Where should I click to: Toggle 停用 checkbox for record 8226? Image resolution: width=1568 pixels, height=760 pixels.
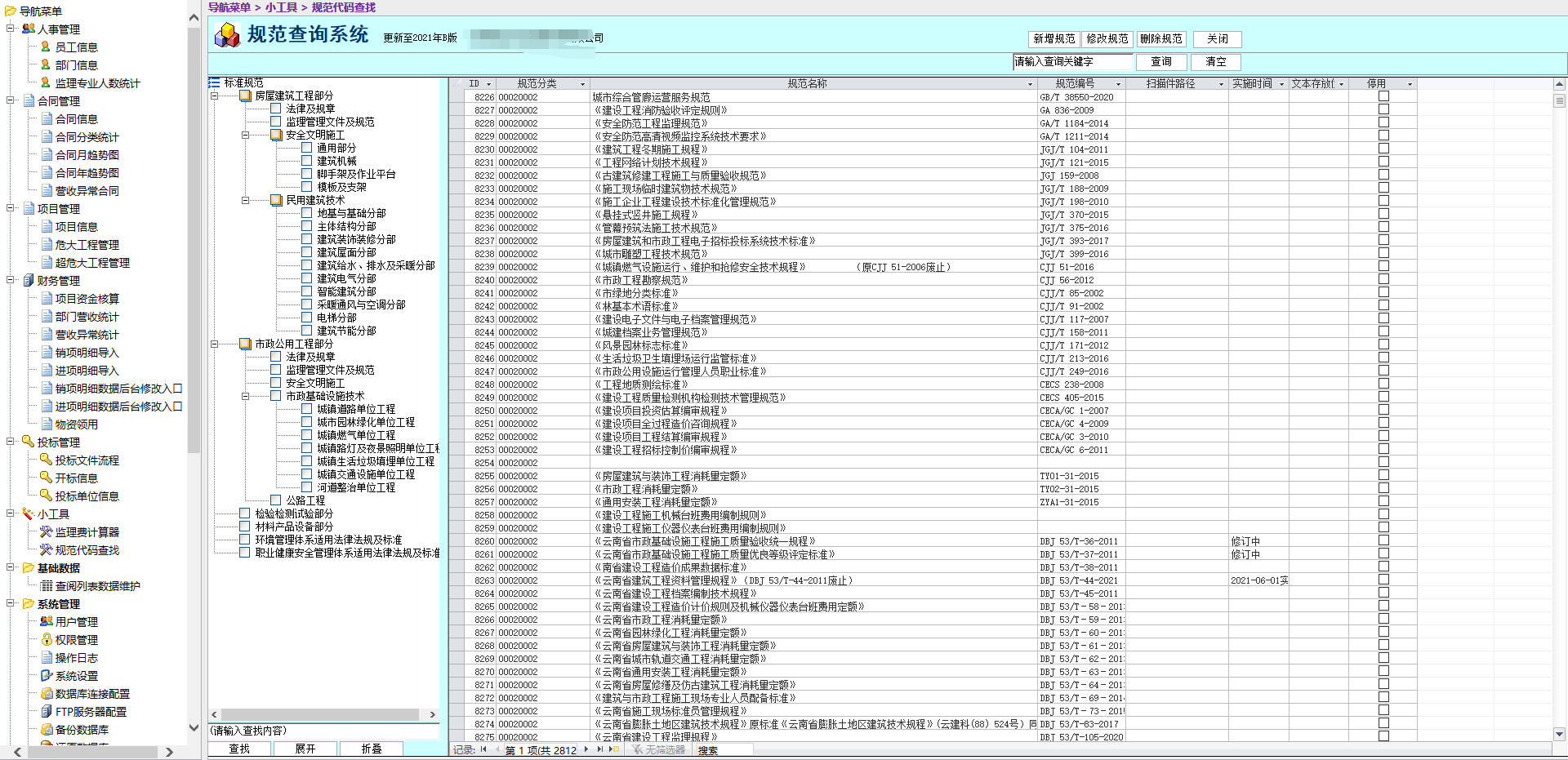[1383, 96]
